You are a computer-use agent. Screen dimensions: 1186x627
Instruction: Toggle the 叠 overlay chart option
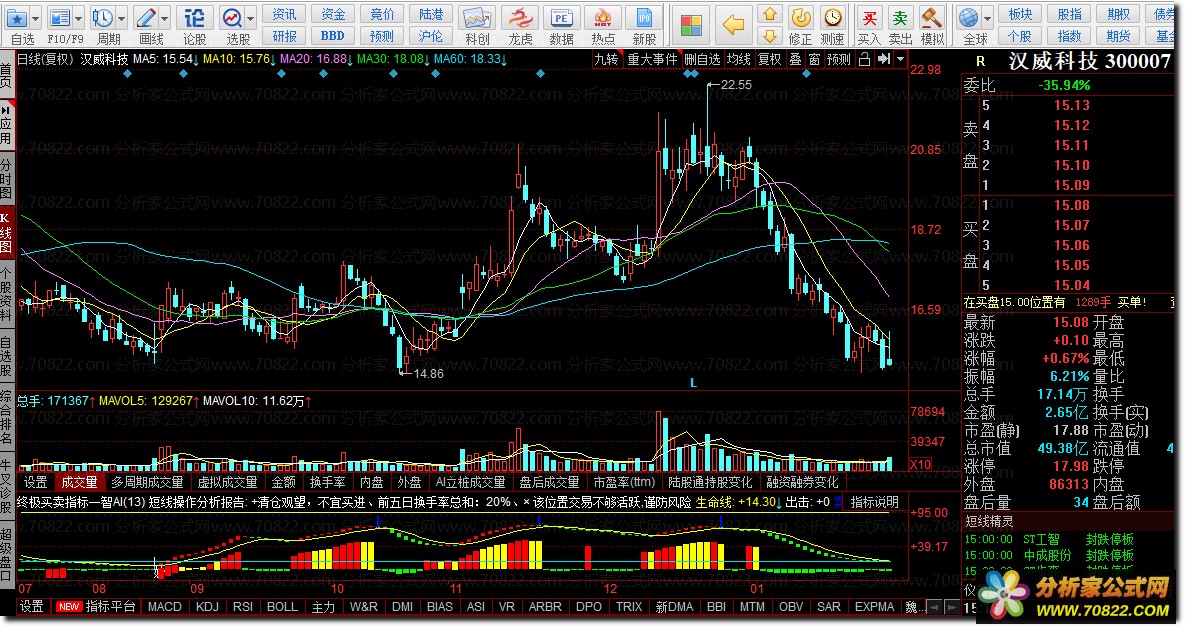(796, 59)
